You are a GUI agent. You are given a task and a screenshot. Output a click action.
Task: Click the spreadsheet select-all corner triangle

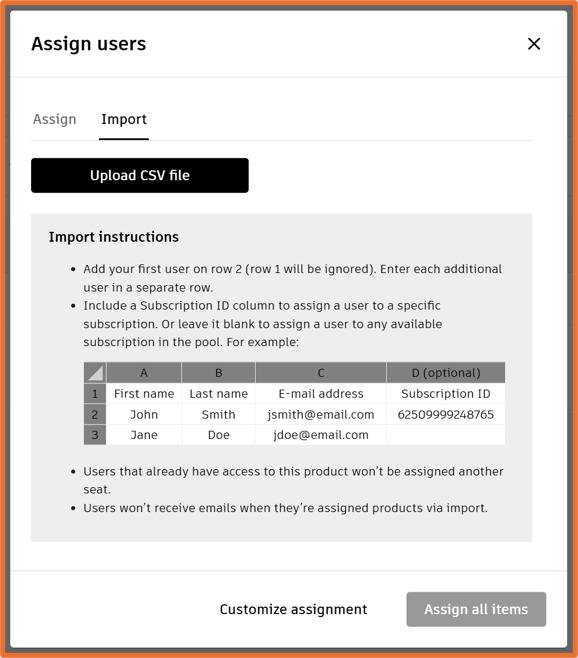tap(95, 373)
